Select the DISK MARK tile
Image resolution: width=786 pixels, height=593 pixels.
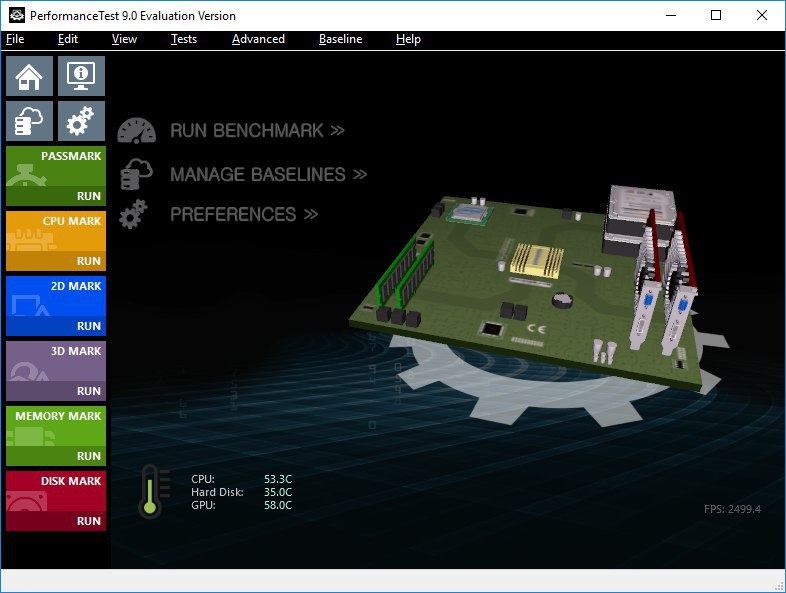(x=56, y=491)
